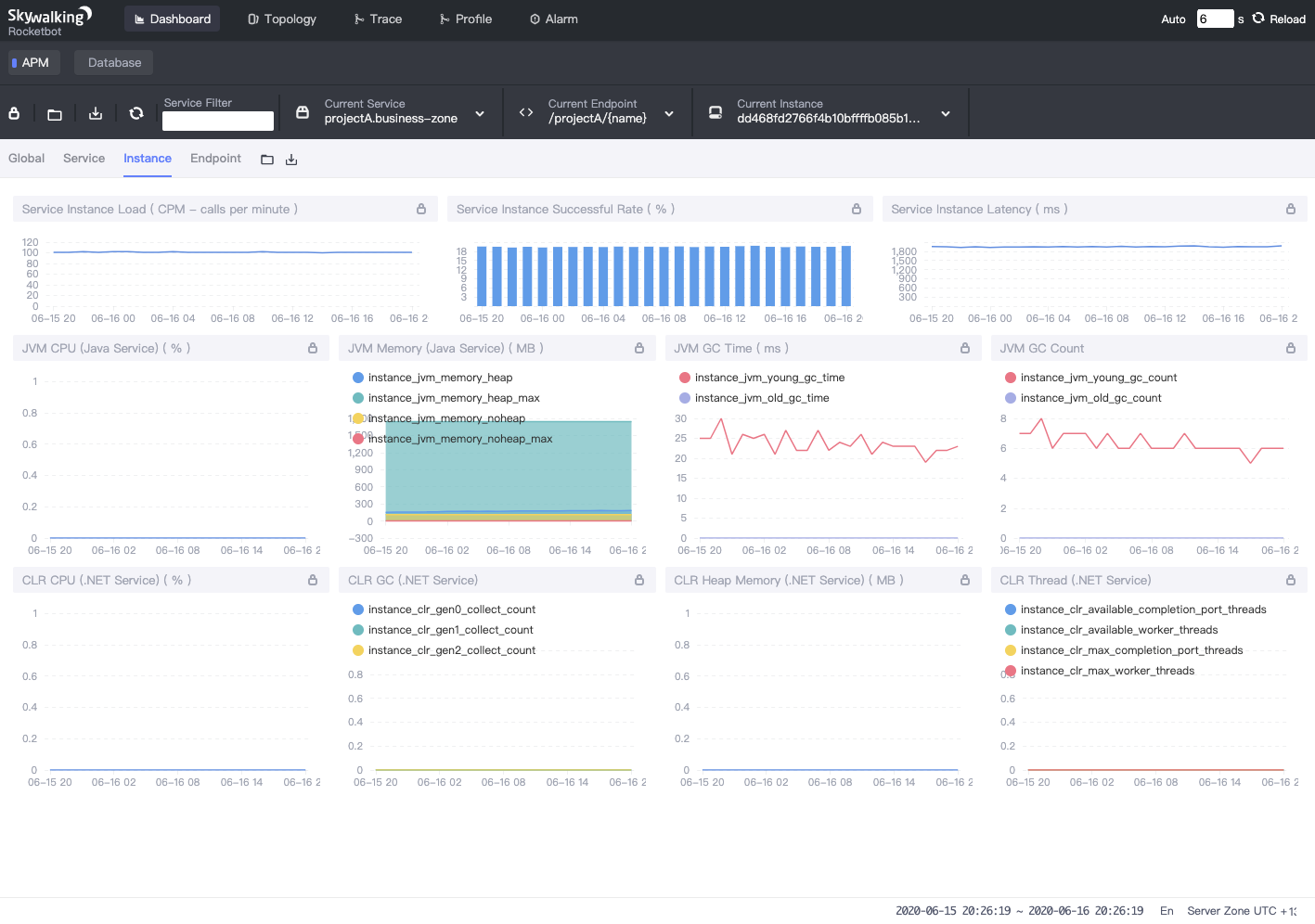1315x924 pixels.
Task: Toggle instance_jvm_old_gc_count legend series
Action: (1083, 398)
